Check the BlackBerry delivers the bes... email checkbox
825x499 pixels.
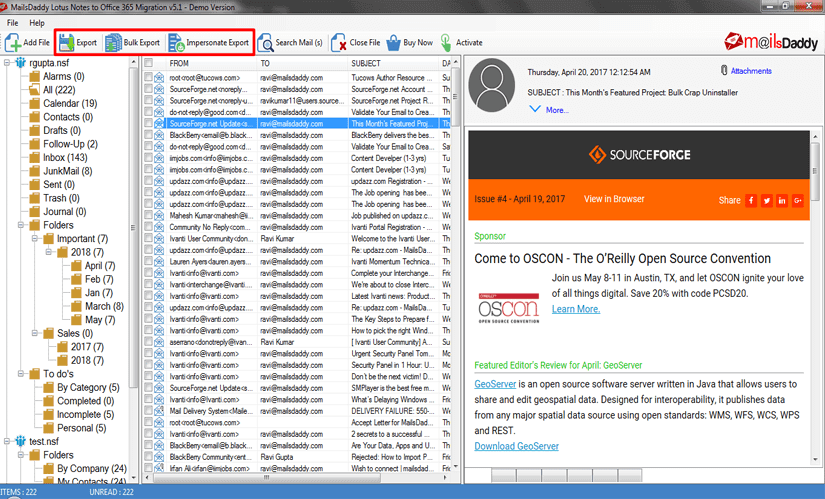coord(148,135)
